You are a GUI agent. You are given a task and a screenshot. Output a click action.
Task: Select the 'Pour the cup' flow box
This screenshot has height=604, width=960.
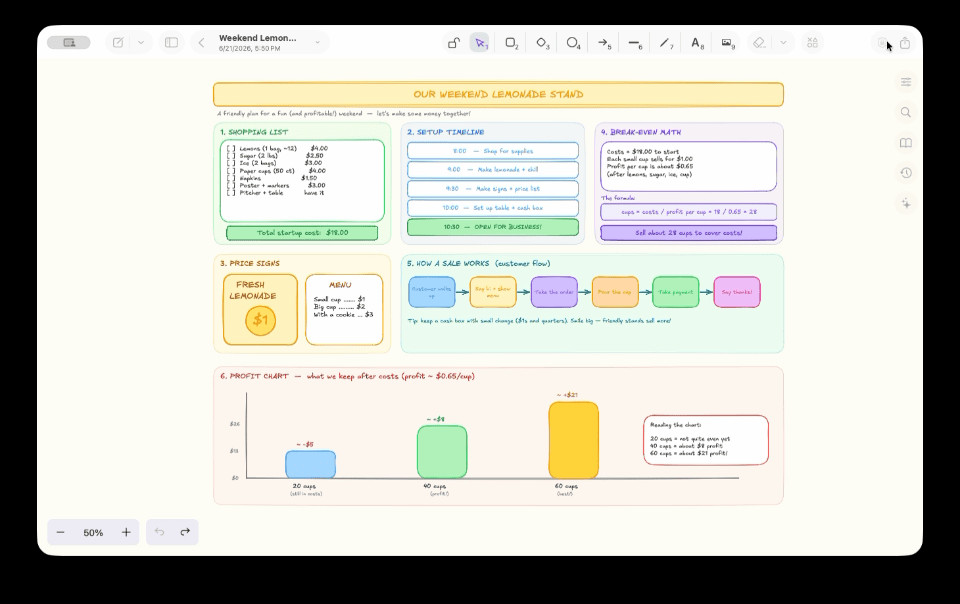pos(615,293)
